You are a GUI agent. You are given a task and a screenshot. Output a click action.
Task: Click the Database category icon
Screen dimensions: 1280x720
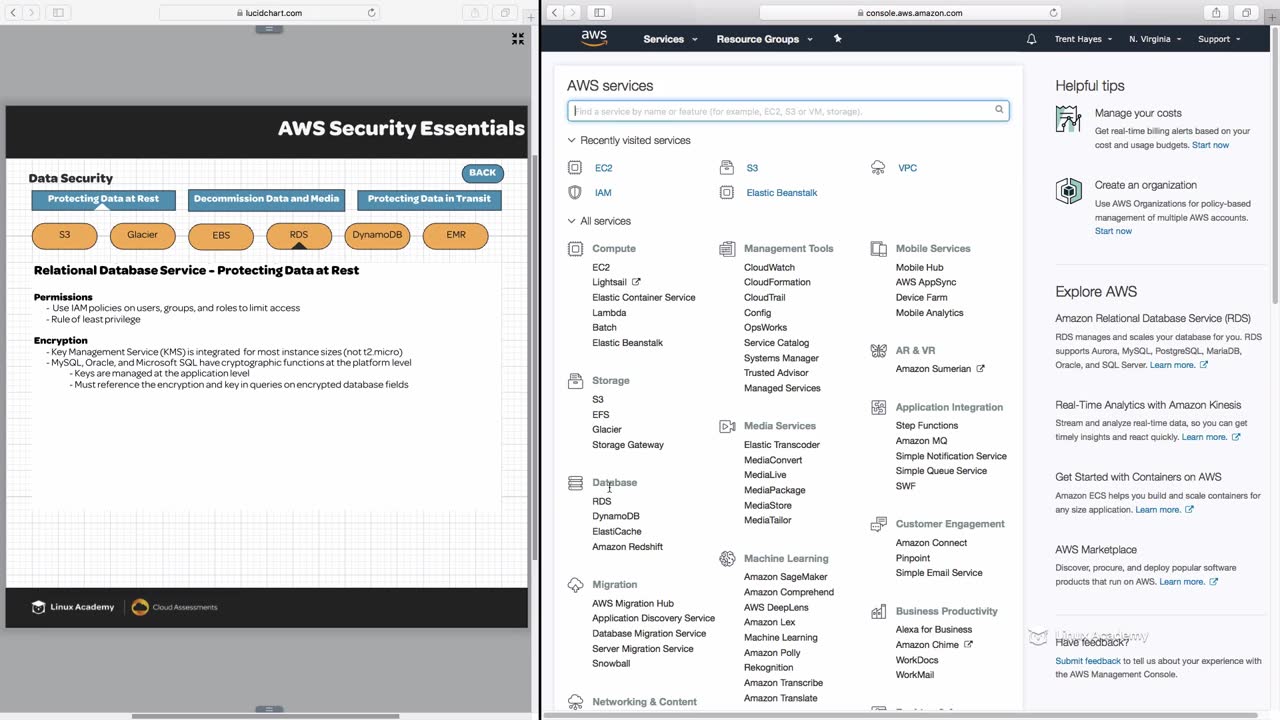point(575,483)
